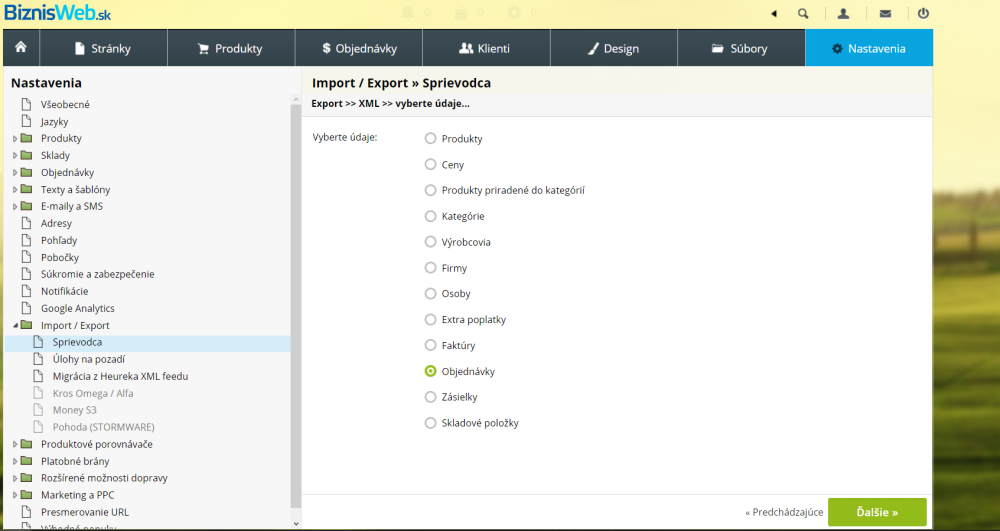Click the Adresy page icon

coord(26,223)
